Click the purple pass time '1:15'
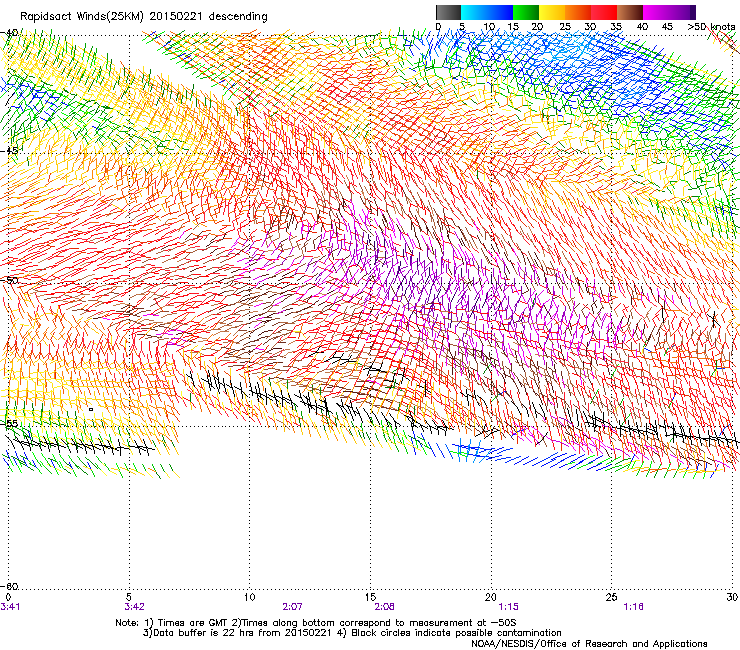Image resolution: width=740 pixels, height=650 pixels. point(508,607)
